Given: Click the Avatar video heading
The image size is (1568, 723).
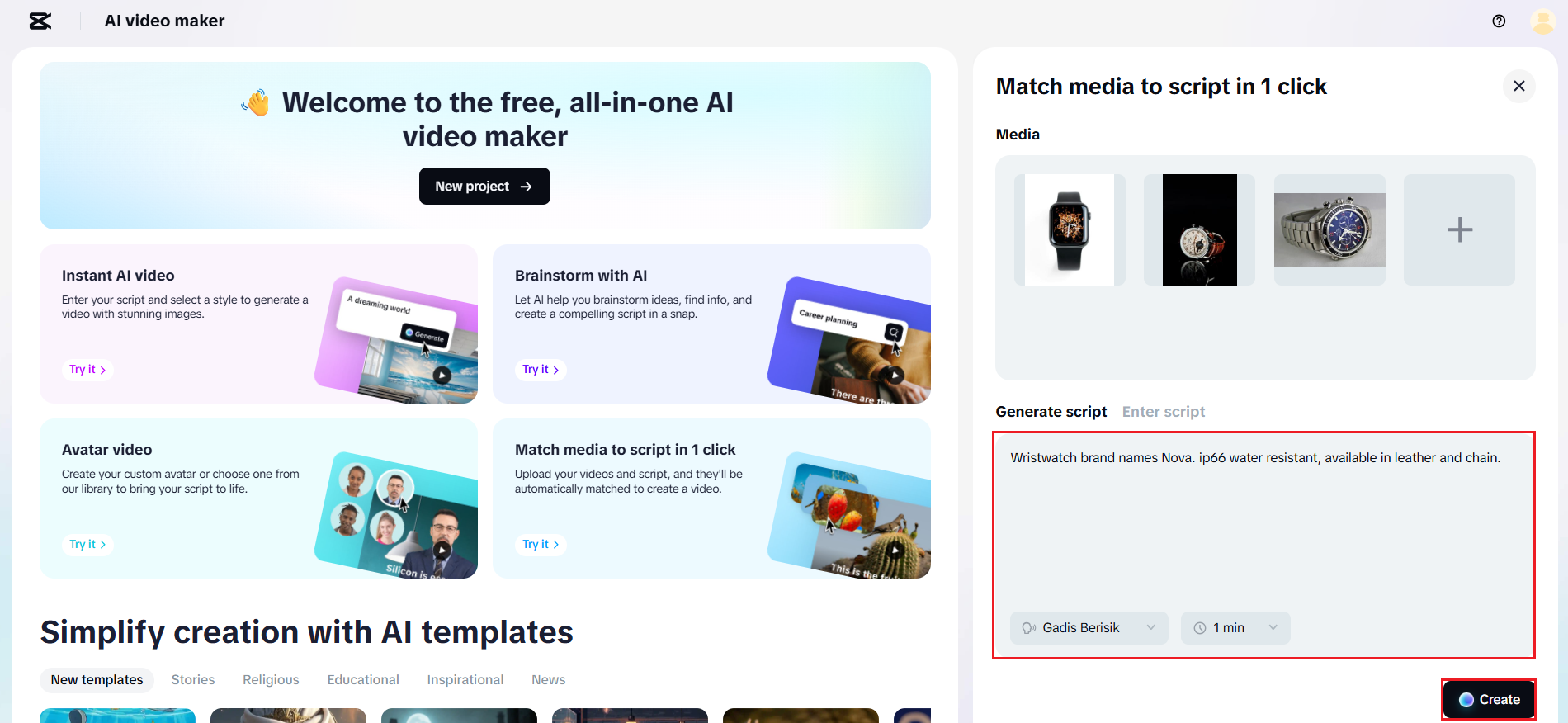Looking at the screenshot, I should point(107,450).
